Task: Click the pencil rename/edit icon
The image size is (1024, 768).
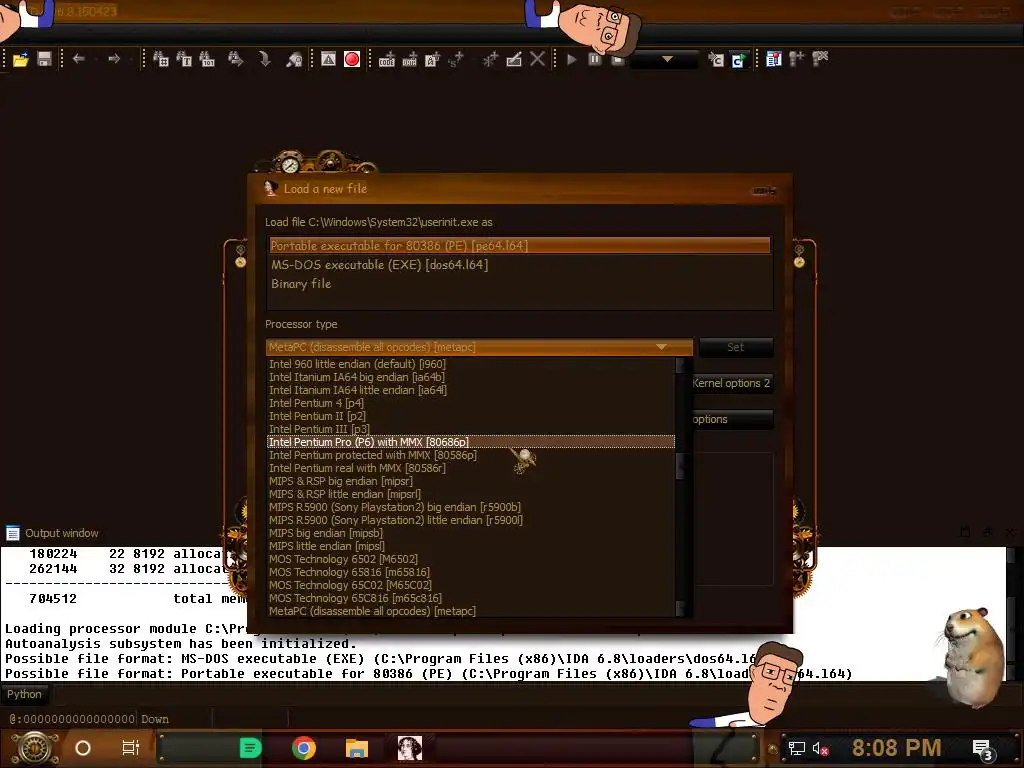Action: 514,59
